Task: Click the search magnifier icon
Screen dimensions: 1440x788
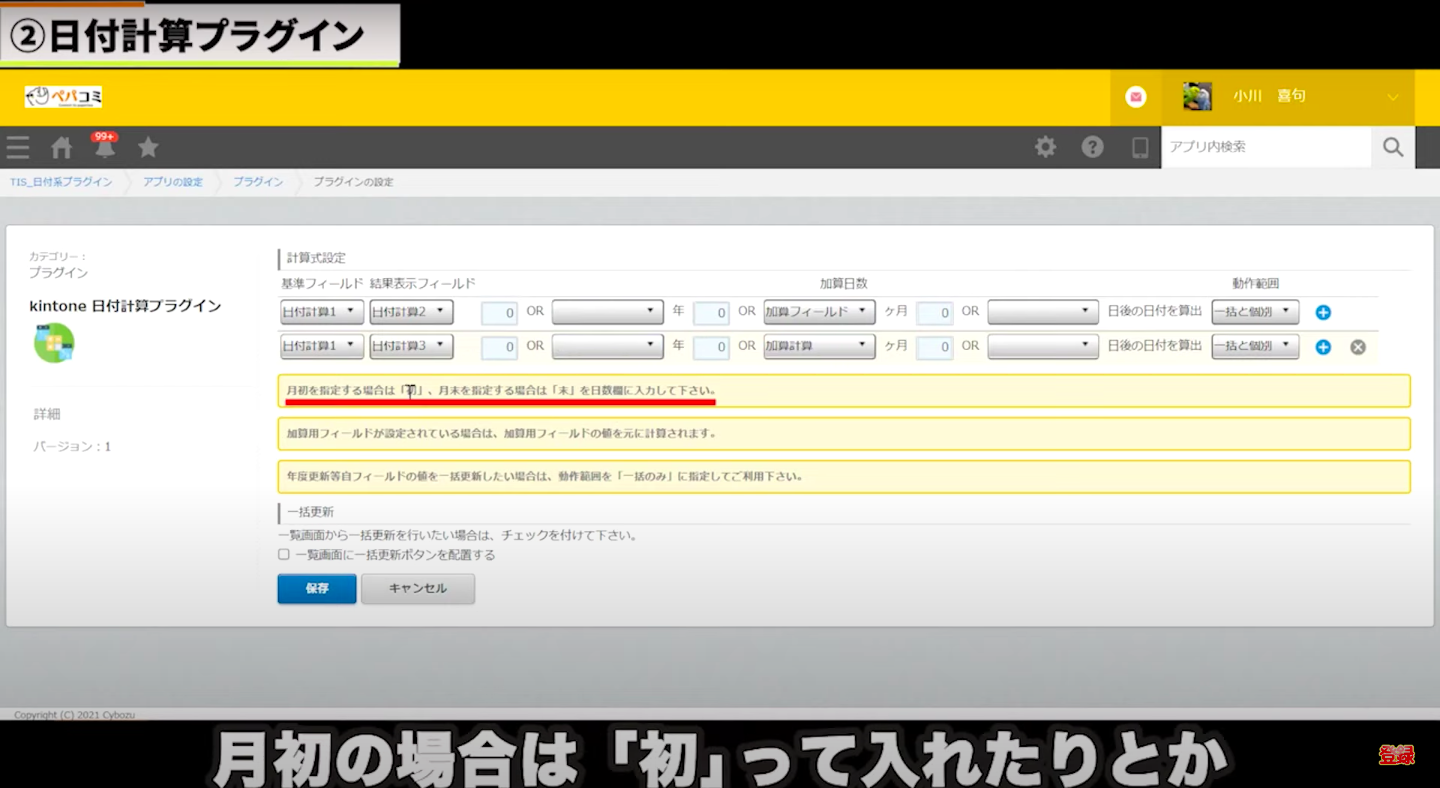Action: click(1393, 148)
